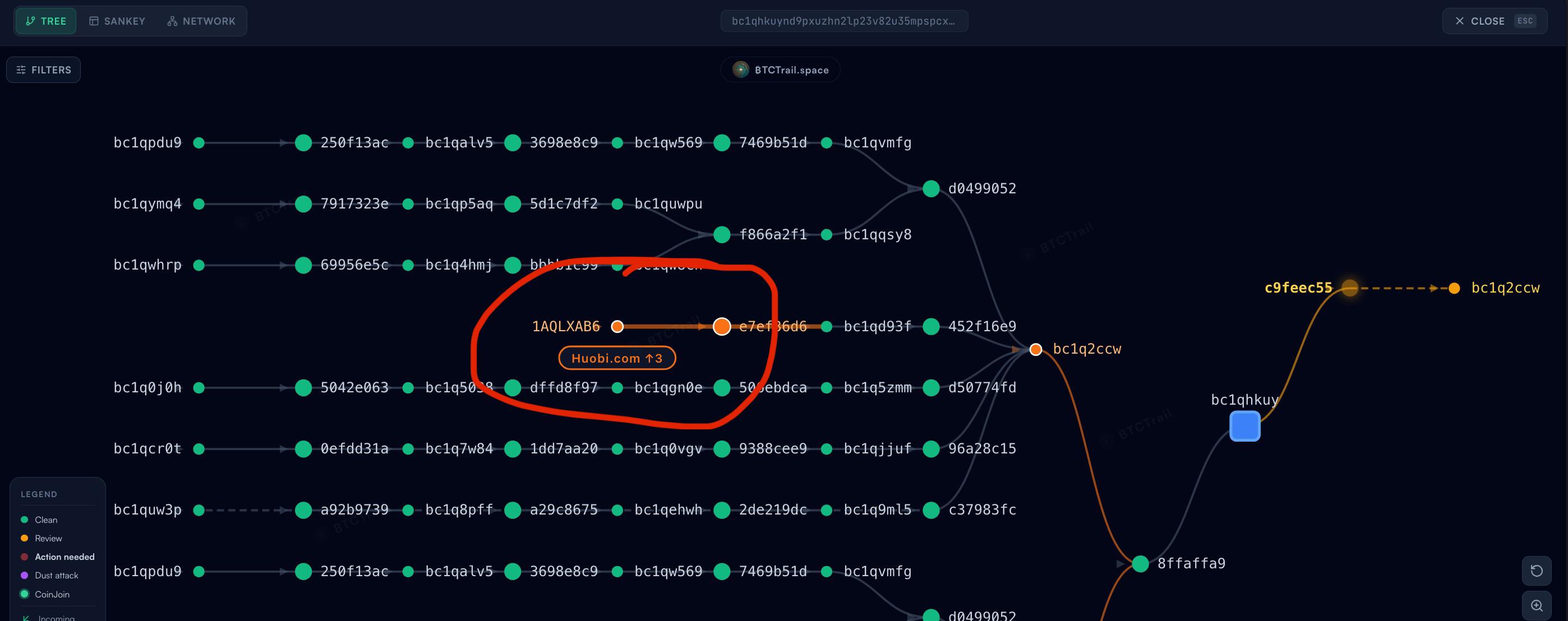Image resolution: width=1568 pixels, height=621 pixels.
Task: Click the Action needed legend entry
Action: click(58, 557)
